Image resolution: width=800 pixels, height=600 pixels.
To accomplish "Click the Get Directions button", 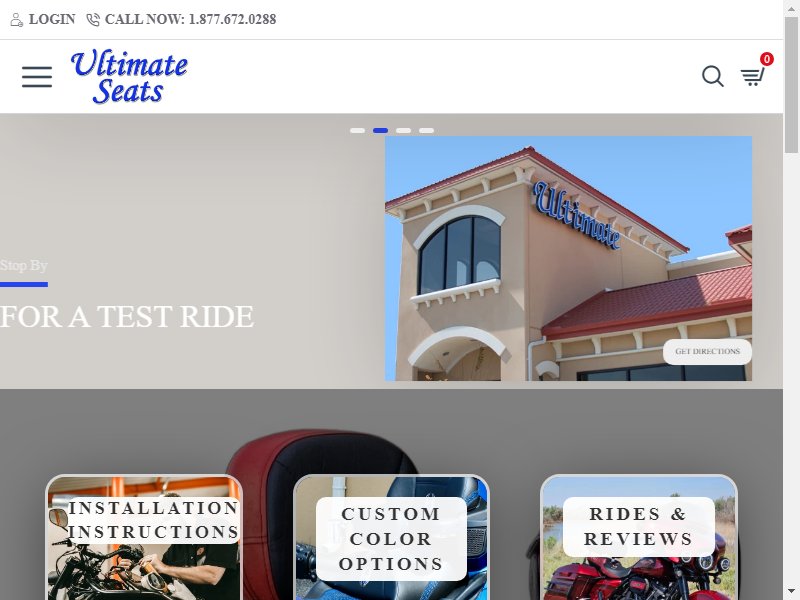I will point(707,352).
